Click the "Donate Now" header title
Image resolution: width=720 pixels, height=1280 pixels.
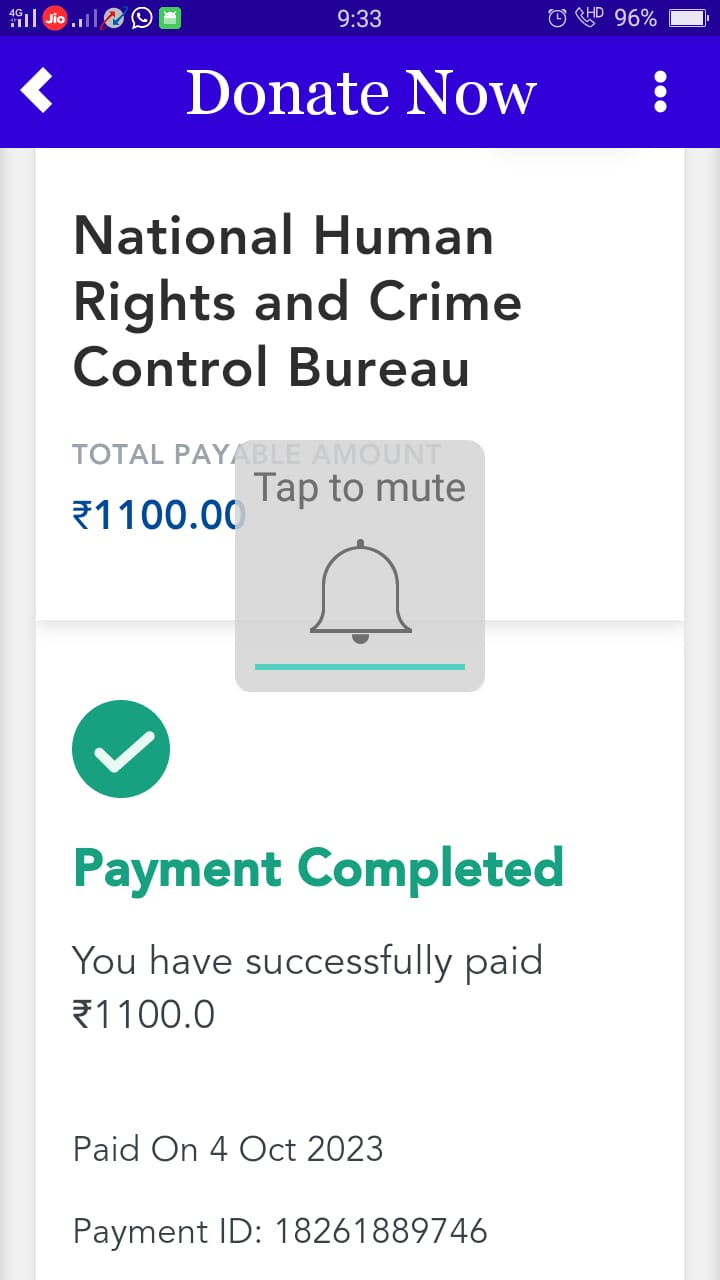click(x=361, y=92)
